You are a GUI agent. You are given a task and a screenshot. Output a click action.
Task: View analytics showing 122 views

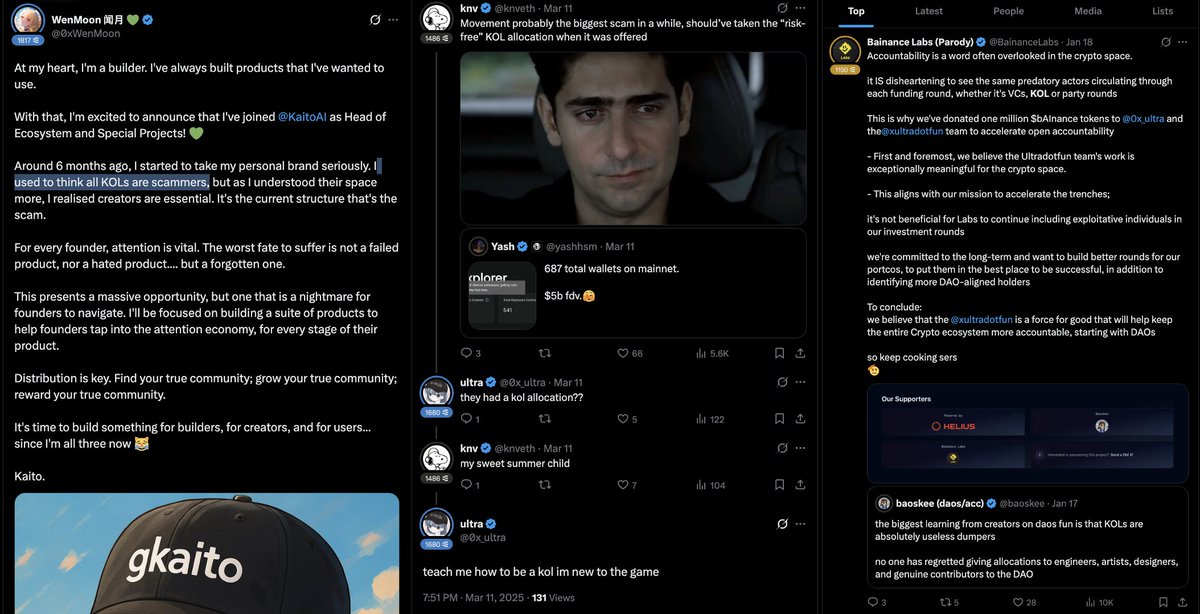[x=709, y=419]
